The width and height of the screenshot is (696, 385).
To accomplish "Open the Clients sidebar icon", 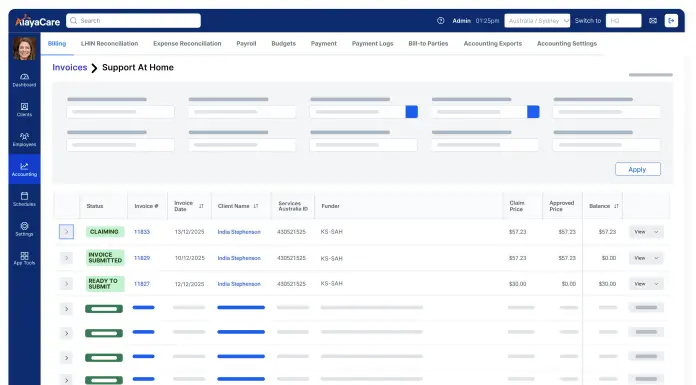I will (x=24, y=109).
